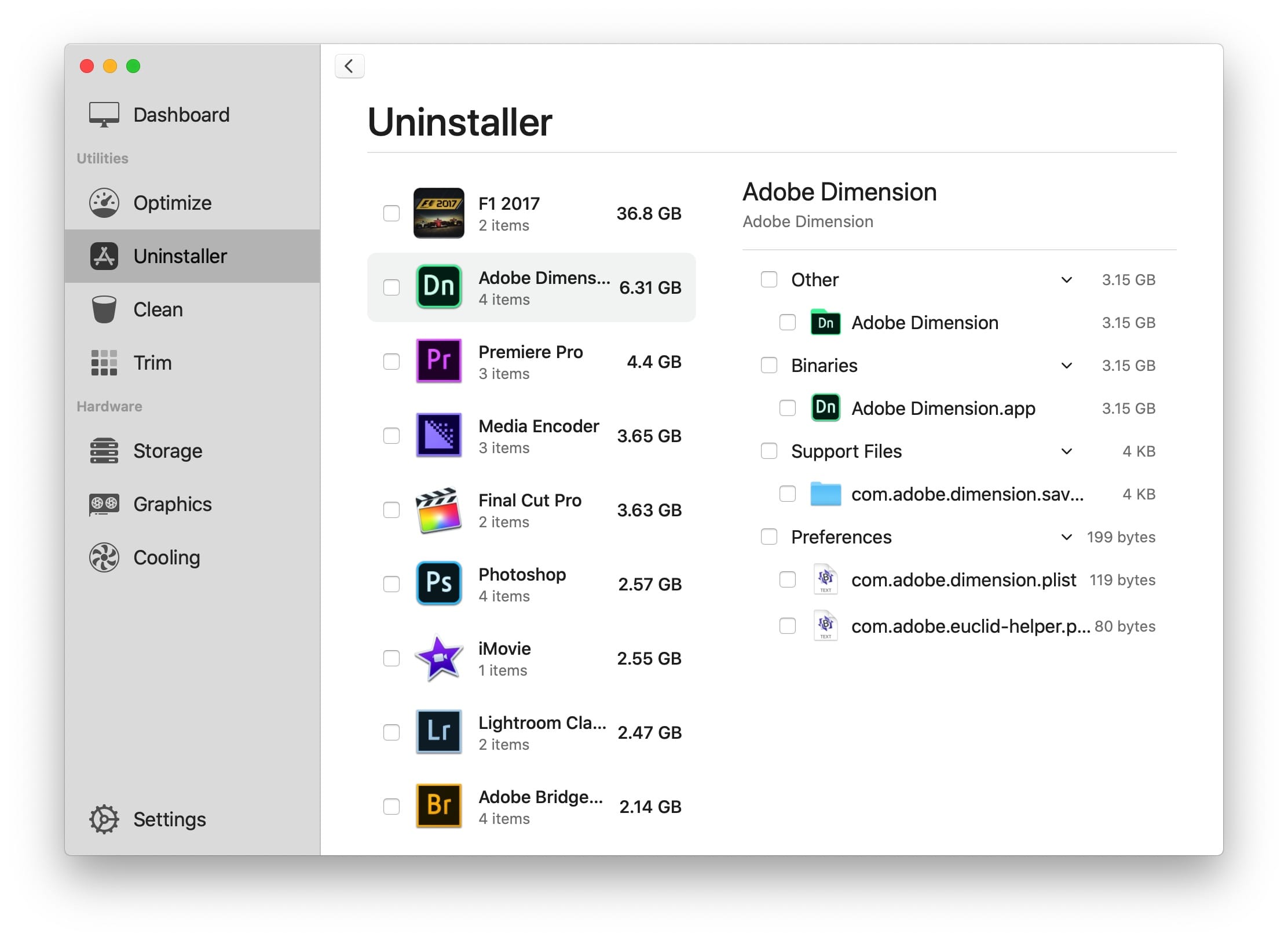
Task: Open the Dashboard monitor icon
Action: point(104,115)
